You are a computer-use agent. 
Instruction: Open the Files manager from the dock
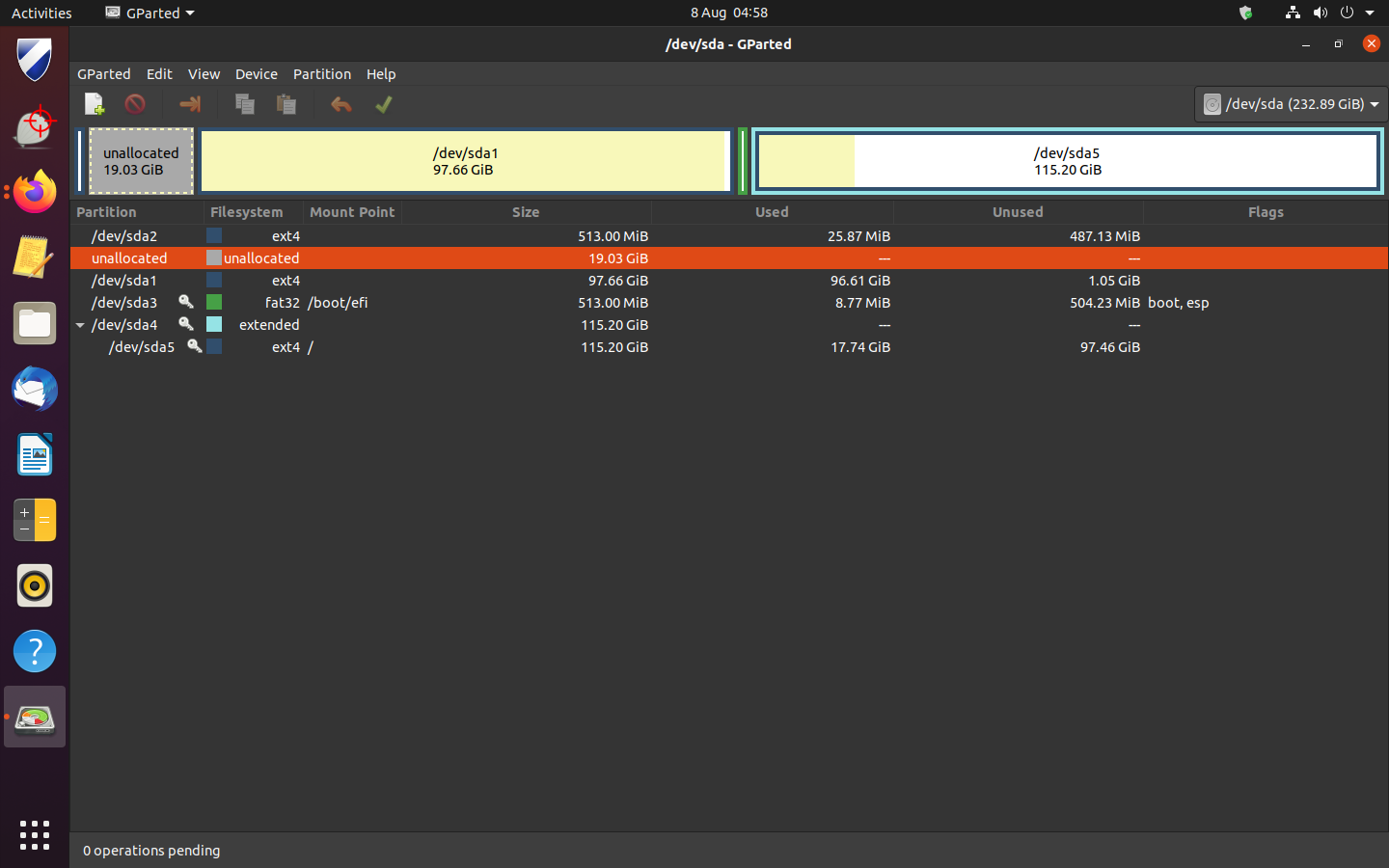click(x=35, y=323)
